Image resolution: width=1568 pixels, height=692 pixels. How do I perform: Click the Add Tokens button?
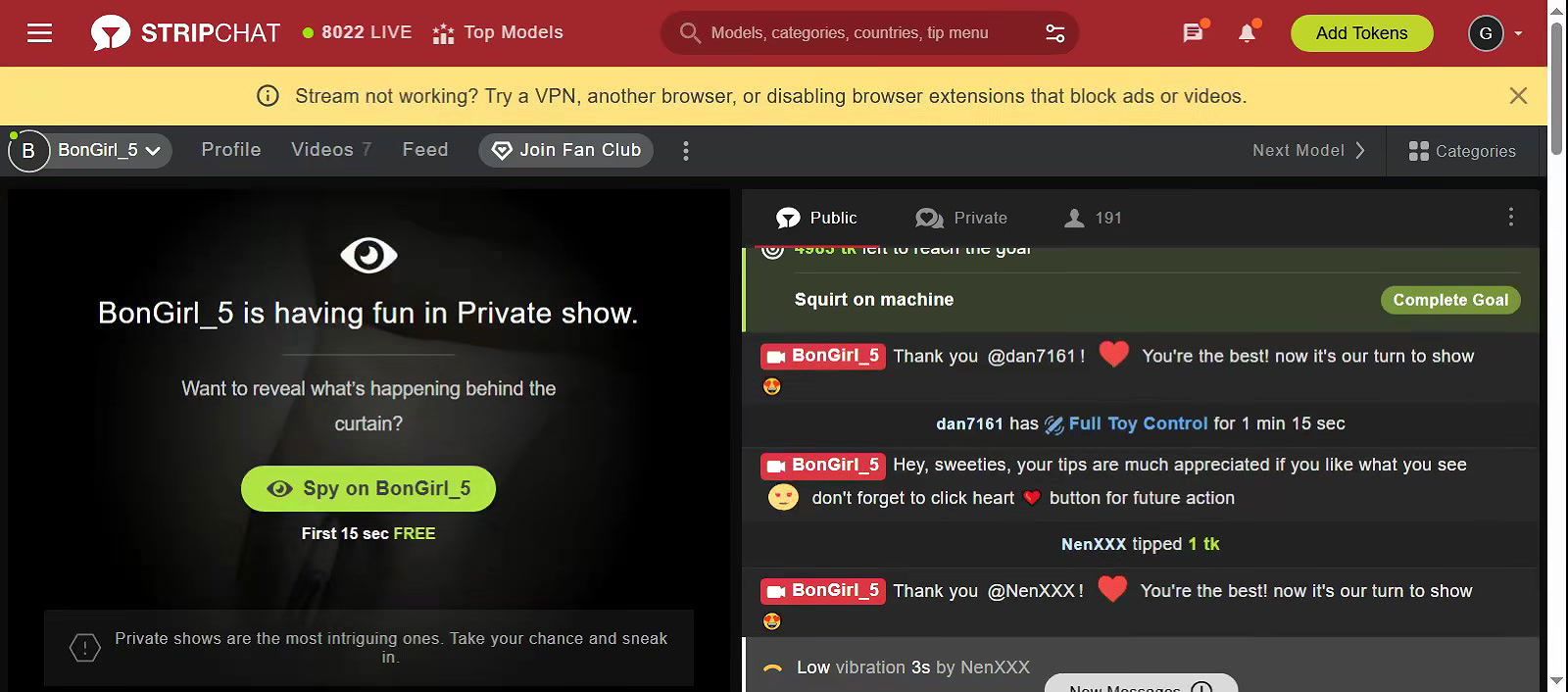[1361, 33]
